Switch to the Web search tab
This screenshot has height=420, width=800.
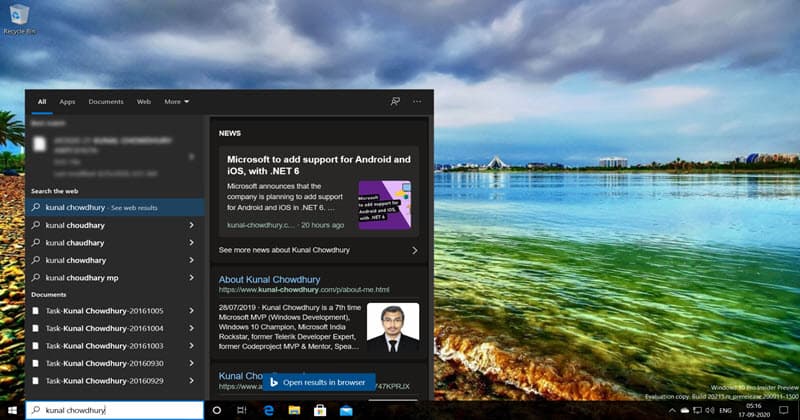[x=143, y=102]
